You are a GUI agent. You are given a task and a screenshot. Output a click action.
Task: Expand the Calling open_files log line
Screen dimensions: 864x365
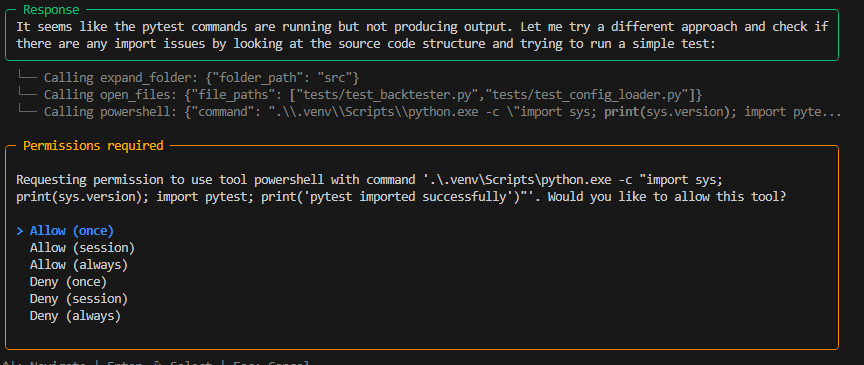[x=373, y=94]
